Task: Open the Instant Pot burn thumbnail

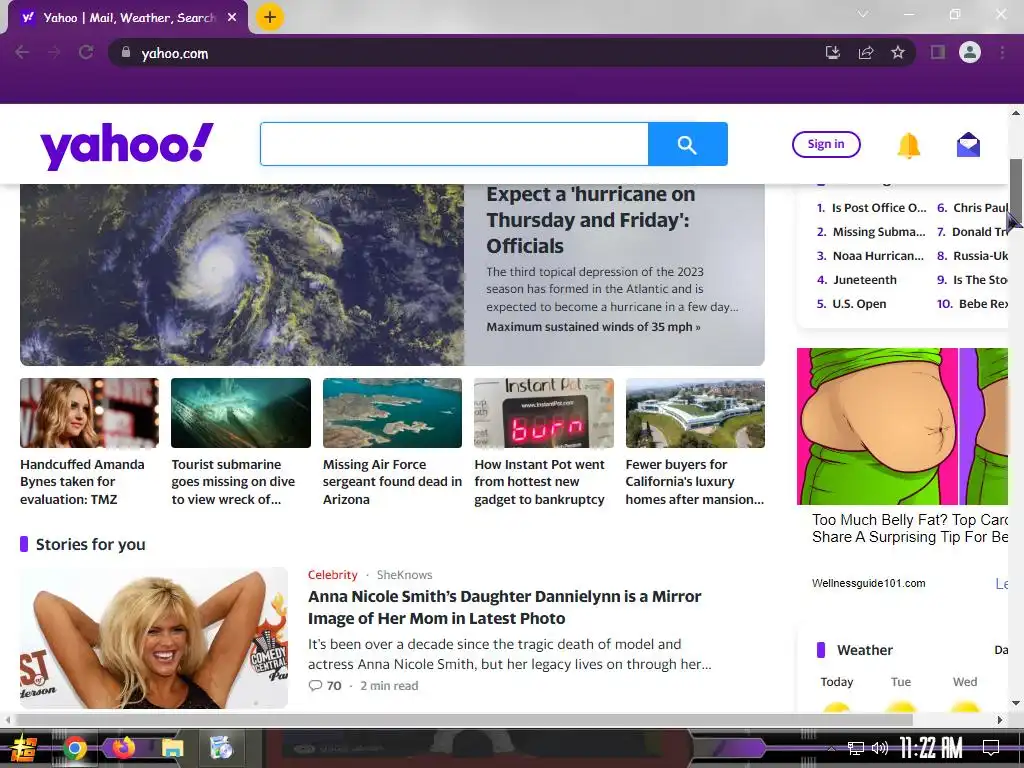Action: point(544,413)
